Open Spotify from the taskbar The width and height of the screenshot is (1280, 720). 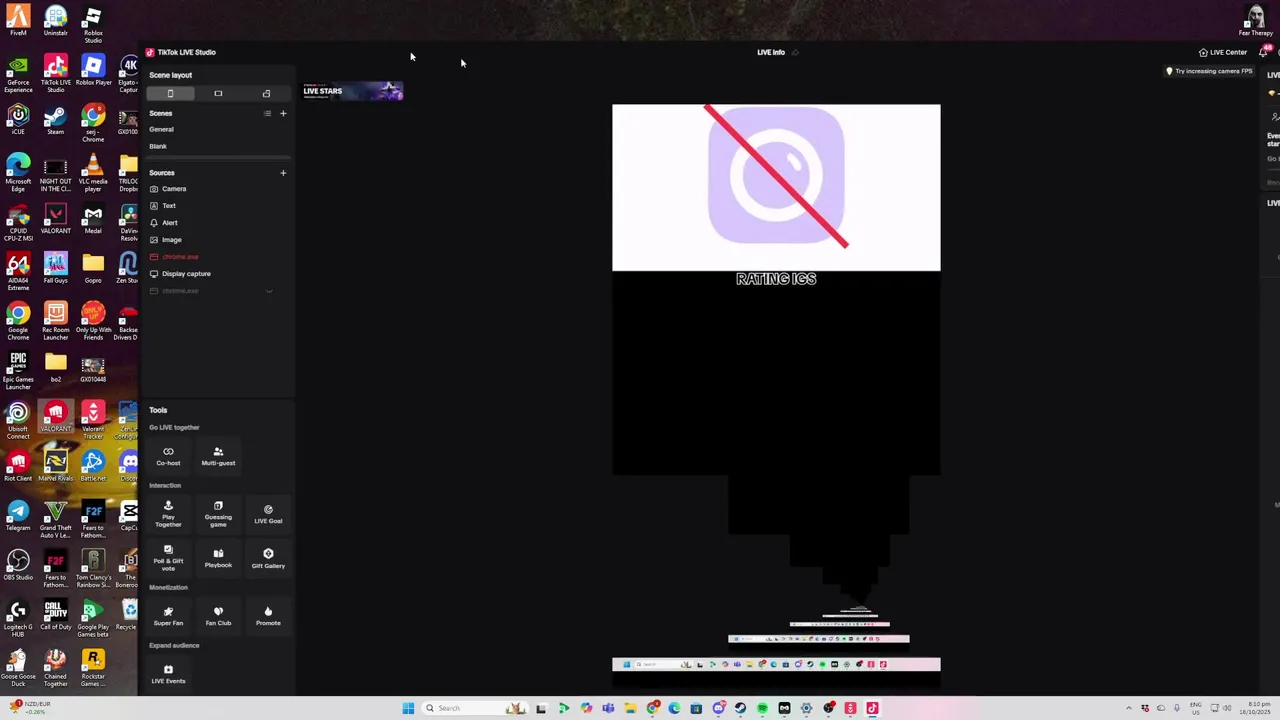click(x=762, y=708)
